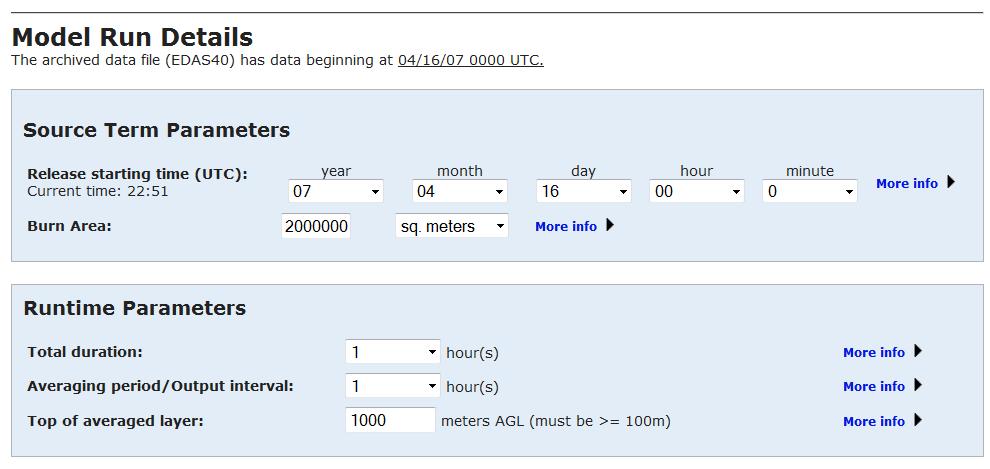Image resolution: width=990 pixels, height=469 pixels.
Task: Click arrow icon beside release time More info
Action: coord(950,182)
